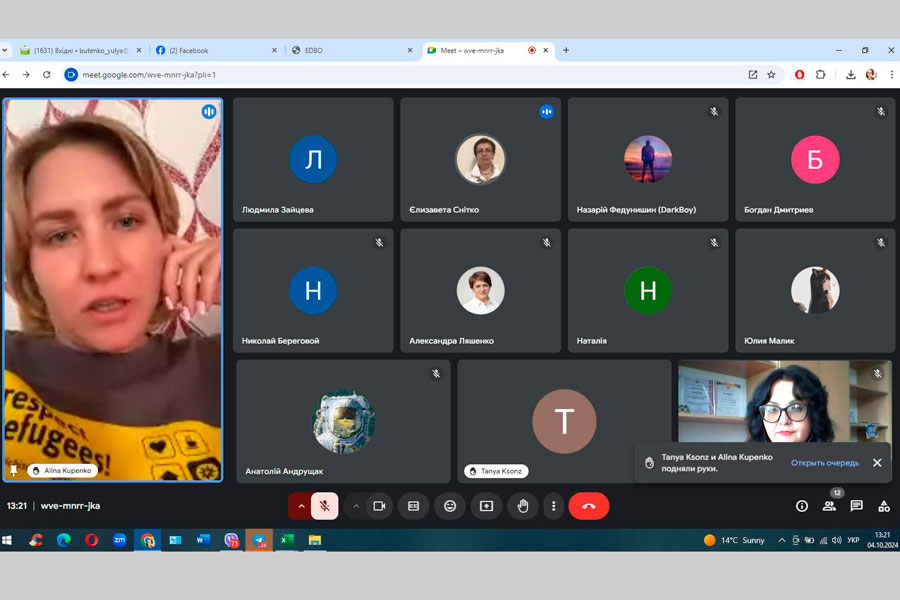Image resolution: width=900 pixels, height=600 pixels.
Task: Show the participants list panel
Action: pyautogui.click(x=829, y=506)
